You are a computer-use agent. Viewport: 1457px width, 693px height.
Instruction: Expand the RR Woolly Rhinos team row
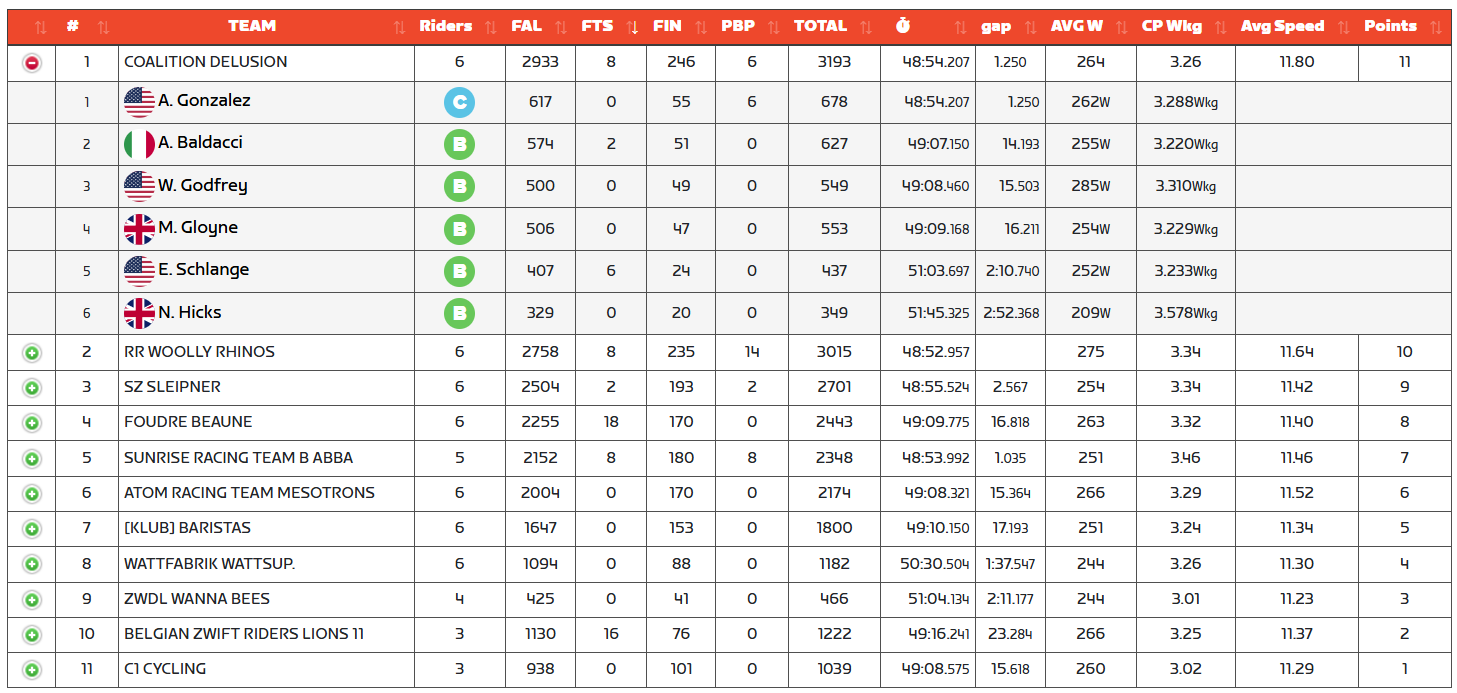click(x=32, y=353)
